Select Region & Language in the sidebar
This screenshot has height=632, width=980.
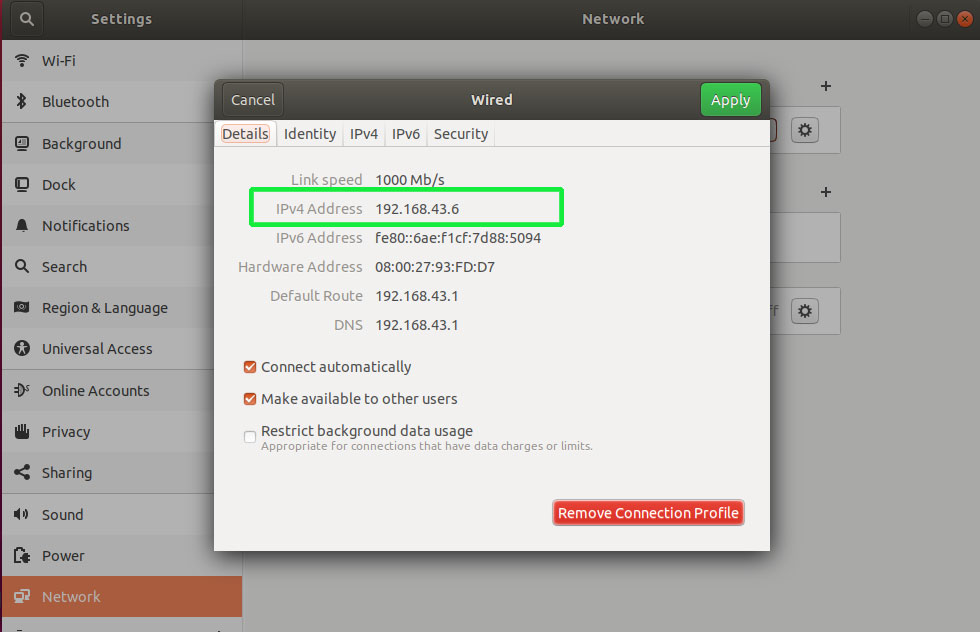[x=104, y=308]
